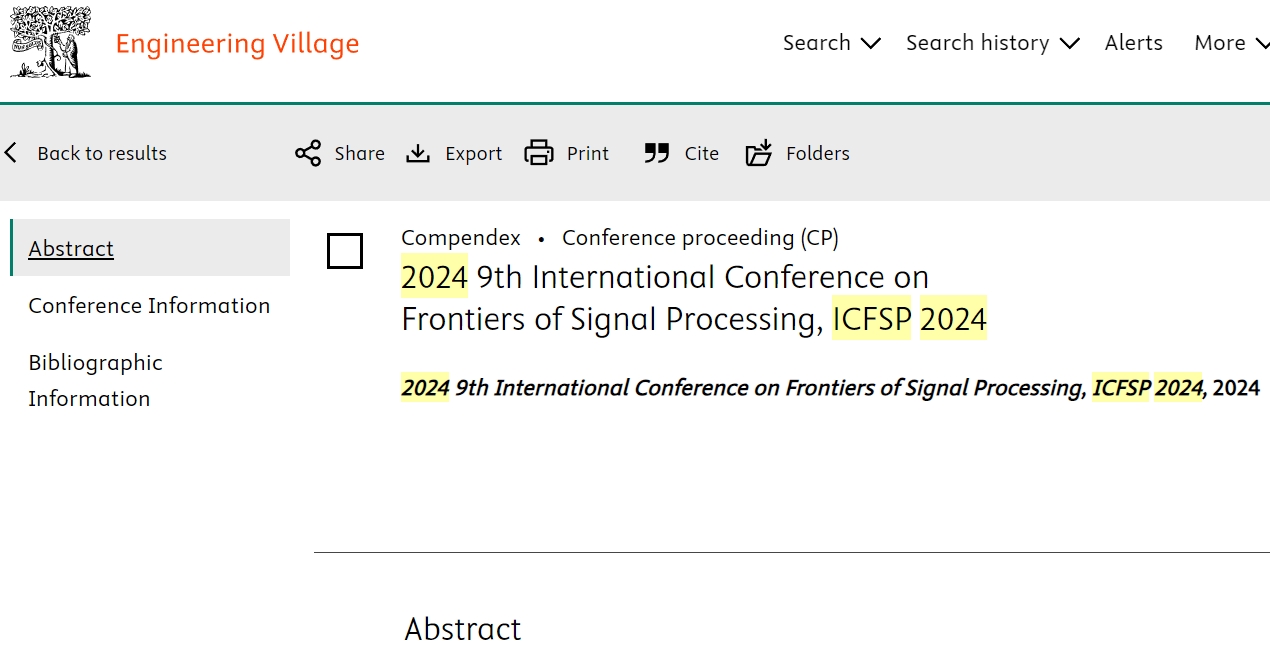This screenshot has width=1270, height=671.
Task: Click the Share button label
Action: tap(359, 153)
